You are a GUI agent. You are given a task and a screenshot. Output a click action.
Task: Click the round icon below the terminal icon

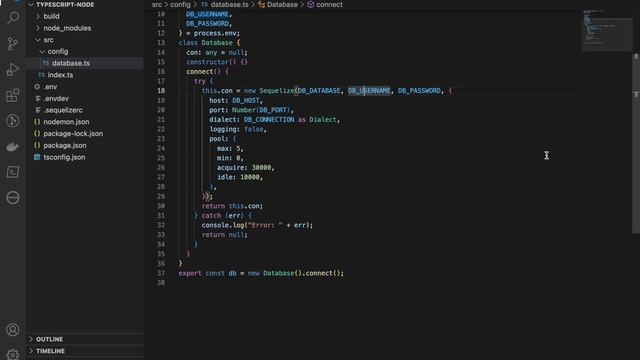[x=13, y=198]
